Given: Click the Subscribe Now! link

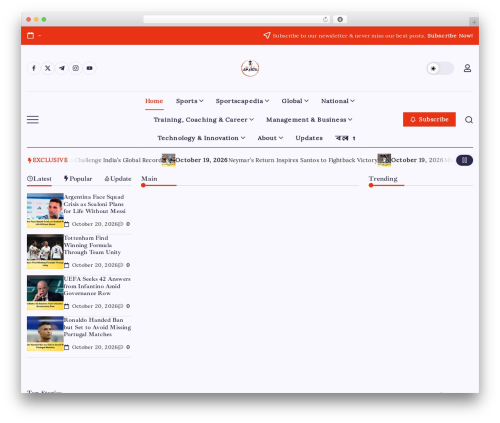Looking at the screenshot, I should [x=450, y=36].
